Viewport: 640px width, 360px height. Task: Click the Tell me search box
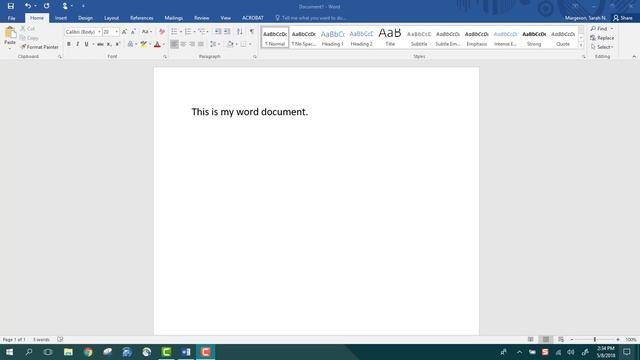[311, 18]
